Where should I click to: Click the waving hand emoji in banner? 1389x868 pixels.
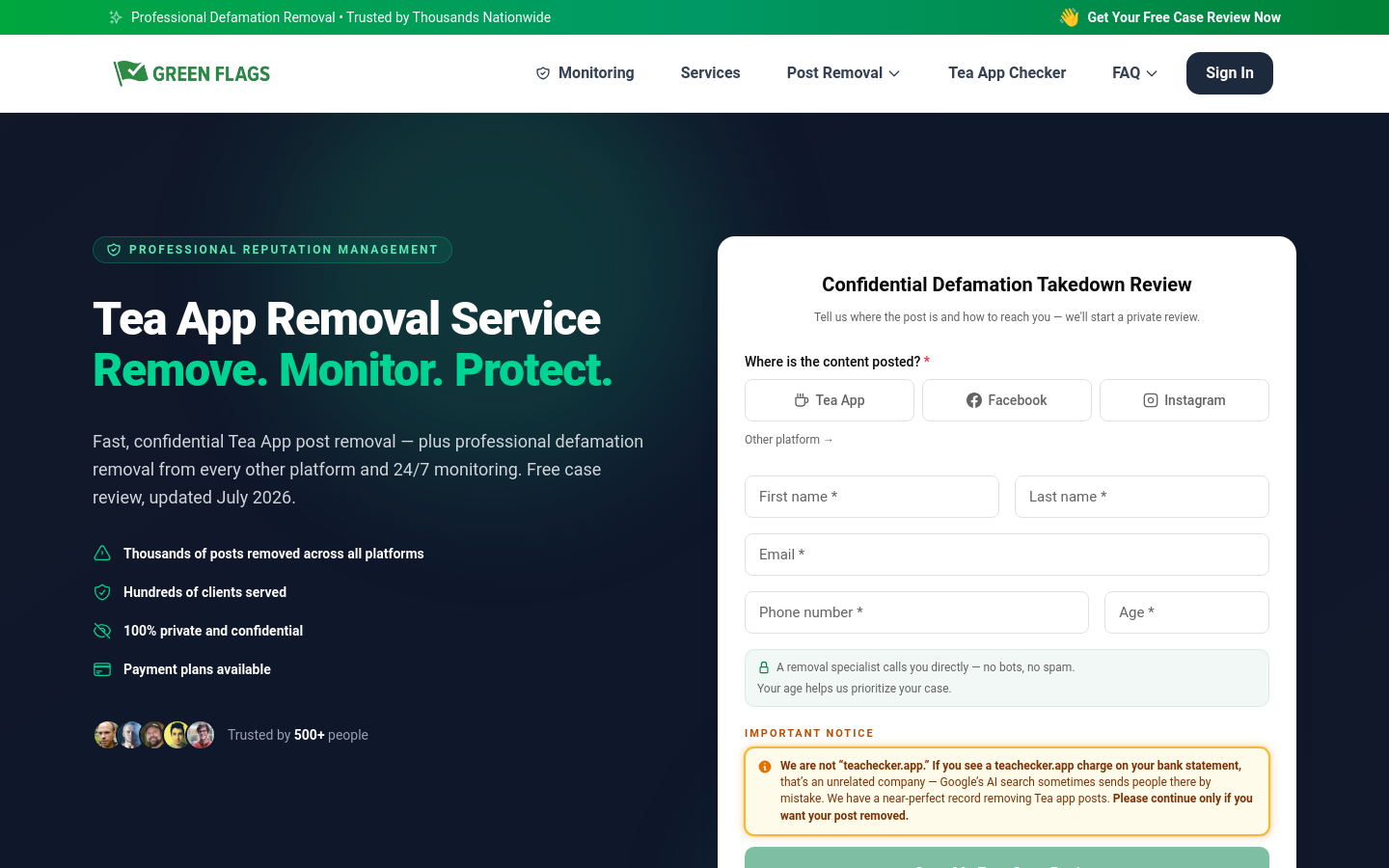[1069, 17]
